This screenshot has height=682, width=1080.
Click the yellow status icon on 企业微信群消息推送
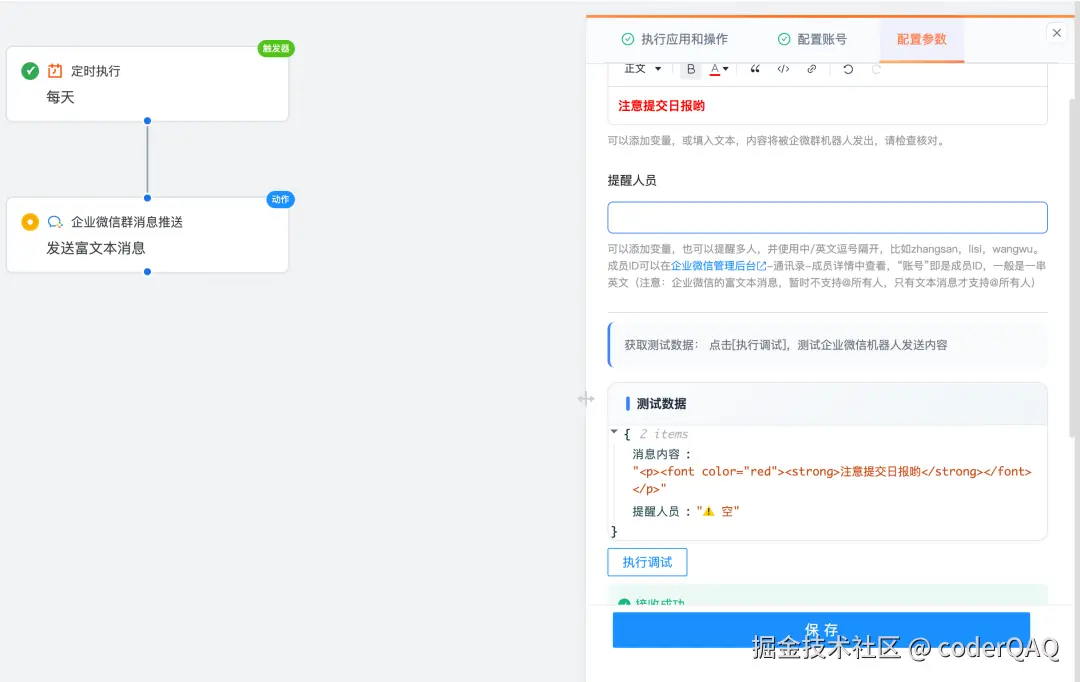click(30, 222)
